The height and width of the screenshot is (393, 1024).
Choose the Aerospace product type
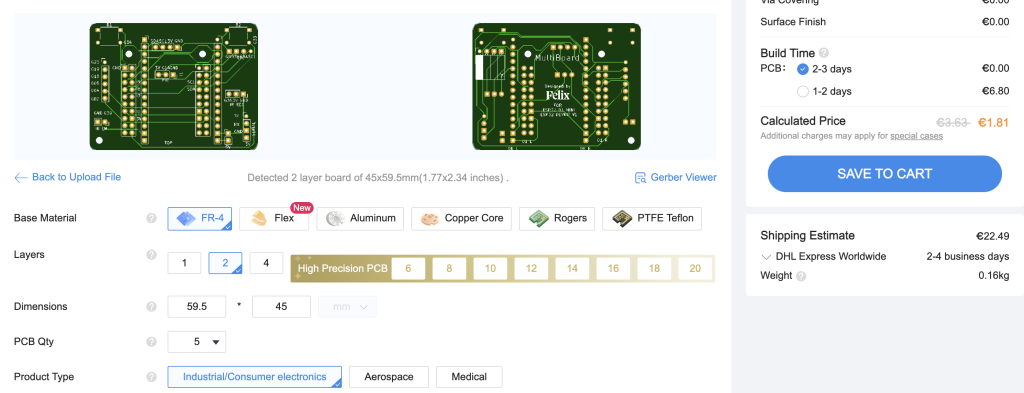click(x=389, y=377)
